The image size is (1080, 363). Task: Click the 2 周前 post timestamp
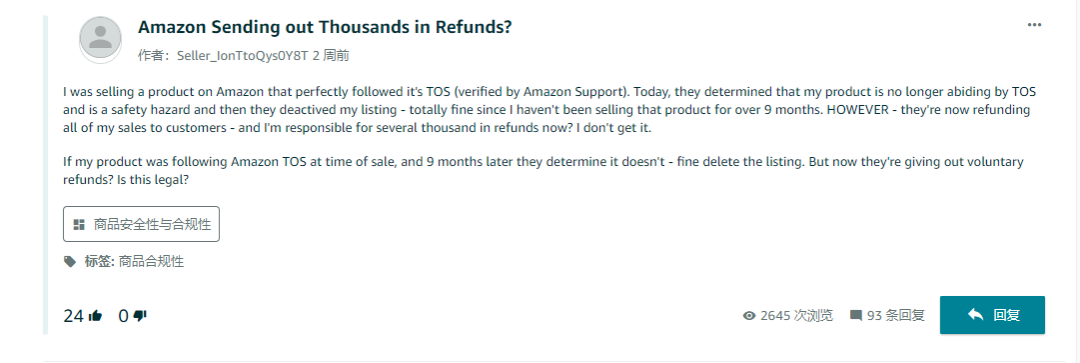[x=331, y=56]
